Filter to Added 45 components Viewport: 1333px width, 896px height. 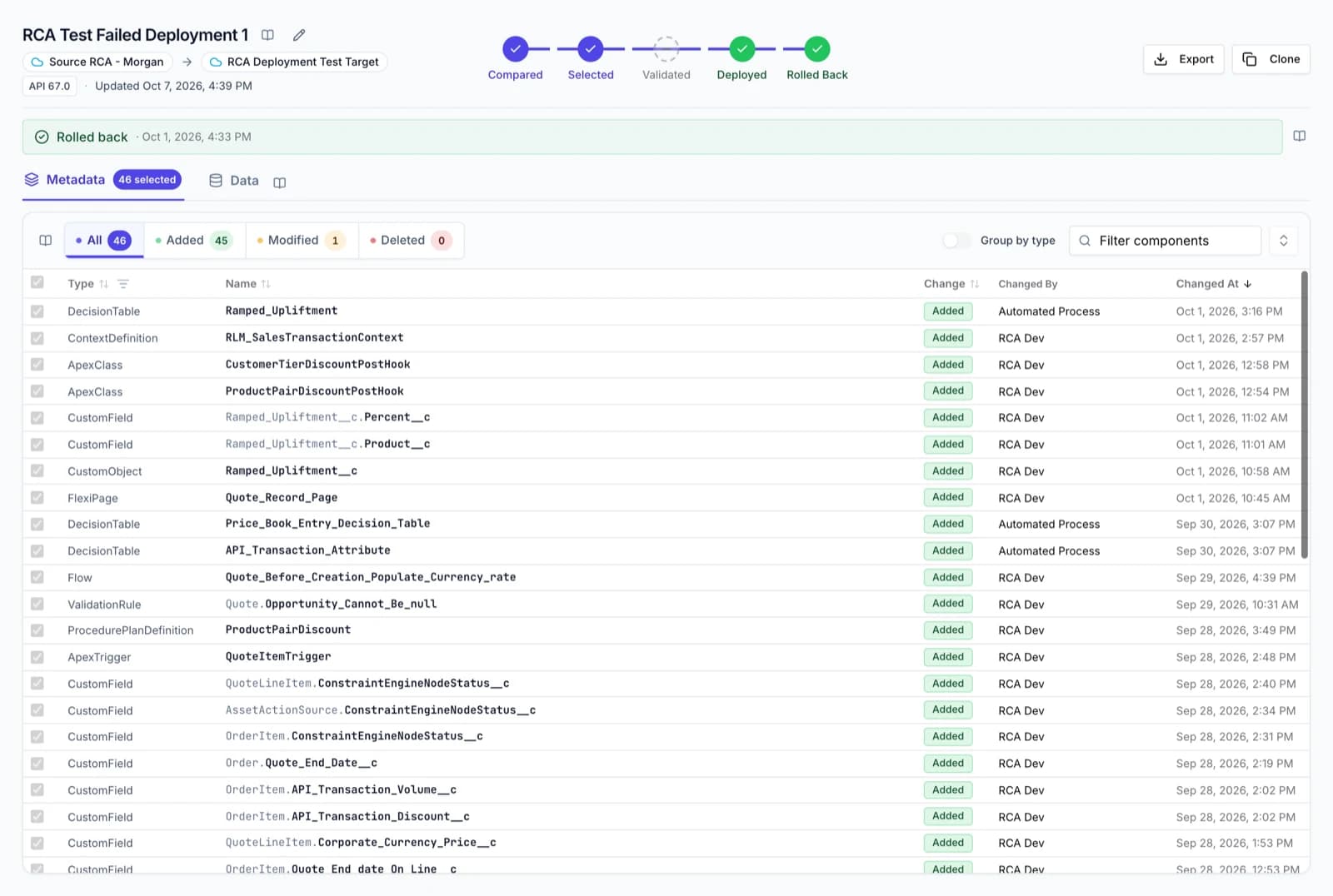click(x=194, y=241)
